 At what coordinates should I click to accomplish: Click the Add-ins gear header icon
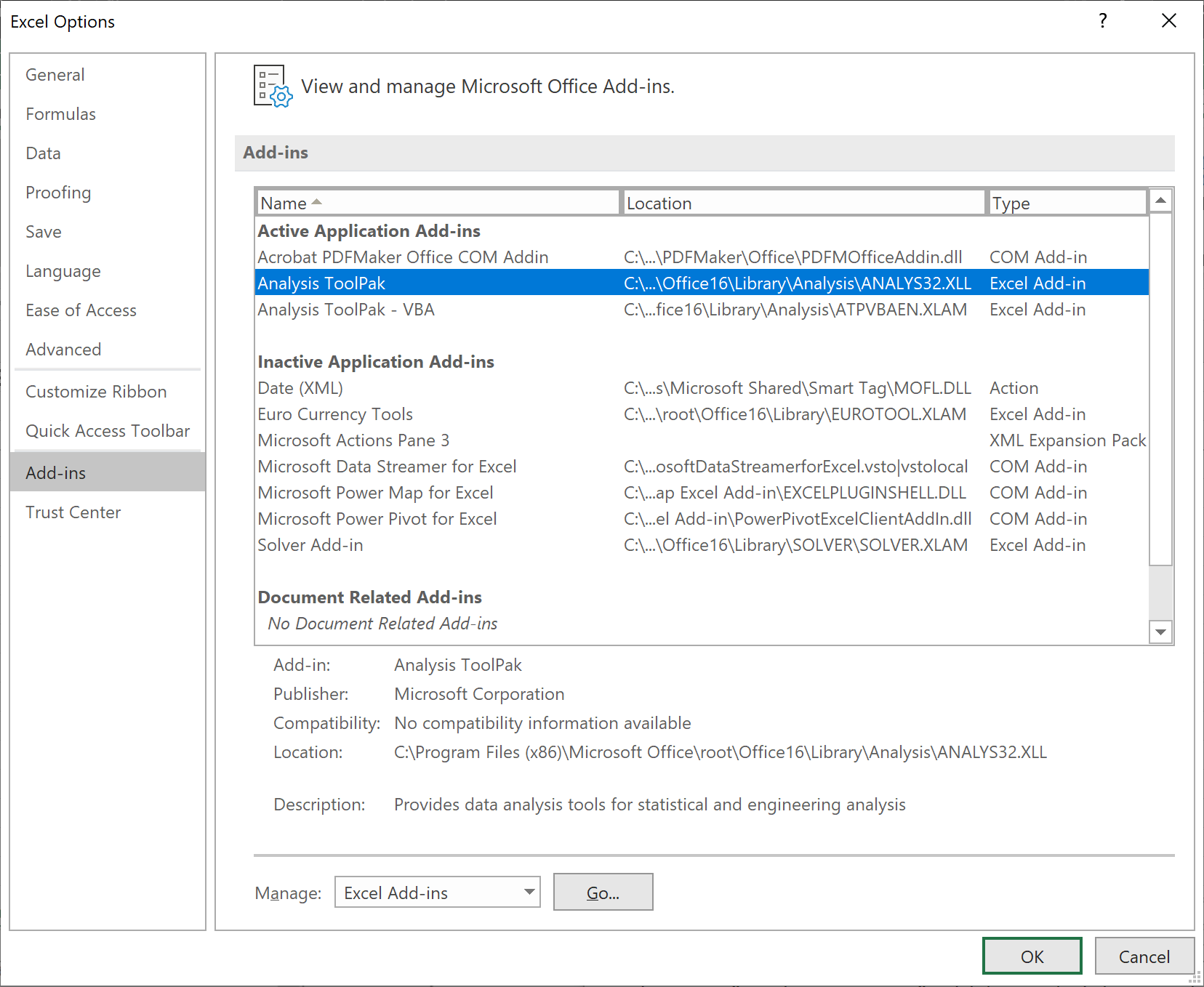tap(273, 86)
